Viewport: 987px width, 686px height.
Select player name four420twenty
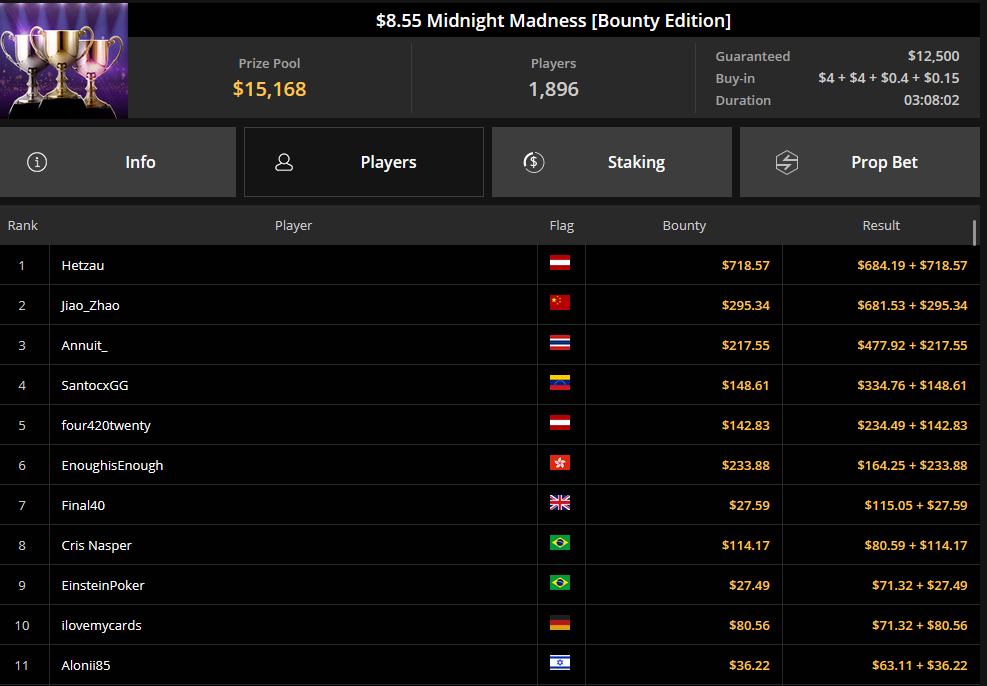[x=106, y=425]
